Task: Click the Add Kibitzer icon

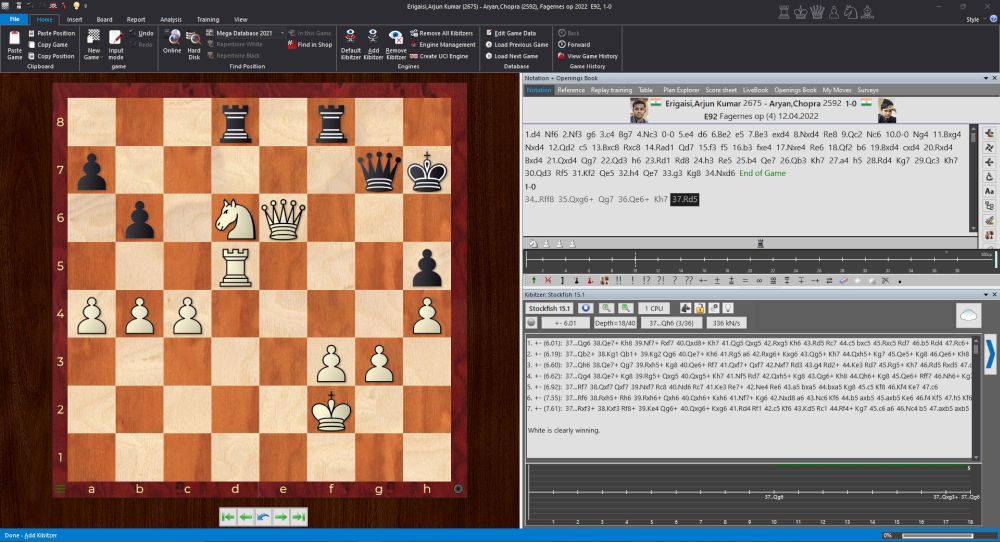Action: click(x=373, y=38)
